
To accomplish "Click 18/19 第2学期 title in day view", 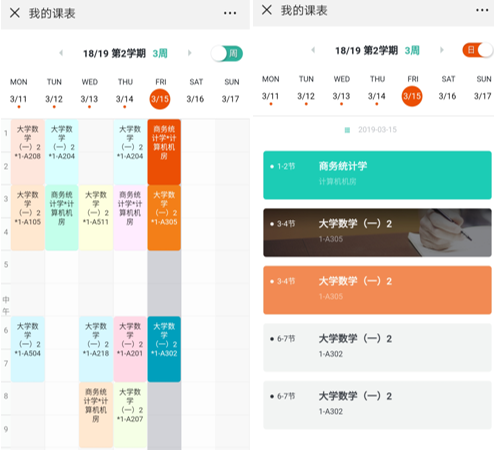I will coord(366,50).
